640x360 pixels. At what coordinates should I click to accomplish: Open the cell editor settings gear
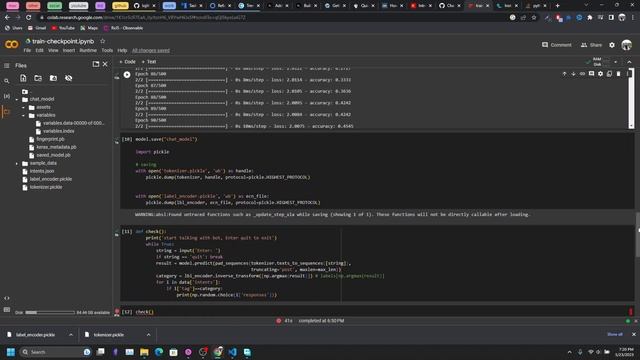coord(600,74)
